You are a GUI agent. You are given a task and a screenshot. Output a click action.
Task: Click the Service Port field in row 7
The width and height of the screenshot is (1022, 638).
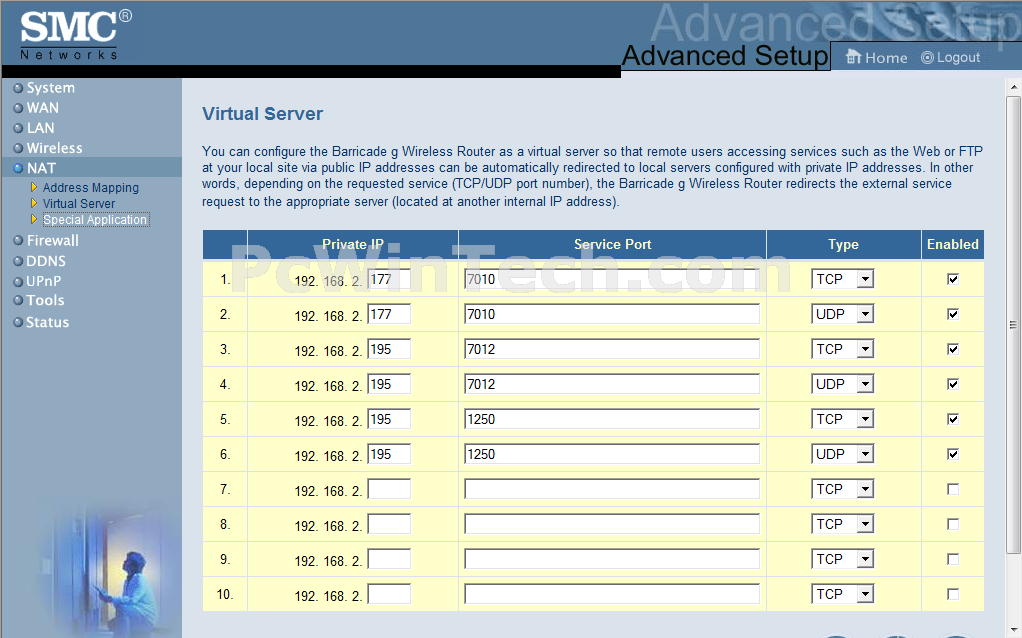point(611,489)
